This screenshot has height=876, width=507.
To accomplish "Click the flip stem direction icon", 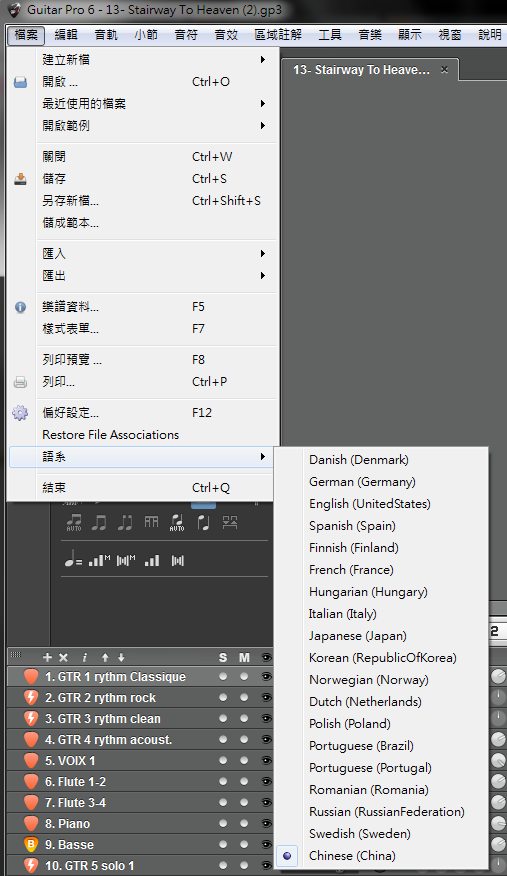I will point(203,522).
